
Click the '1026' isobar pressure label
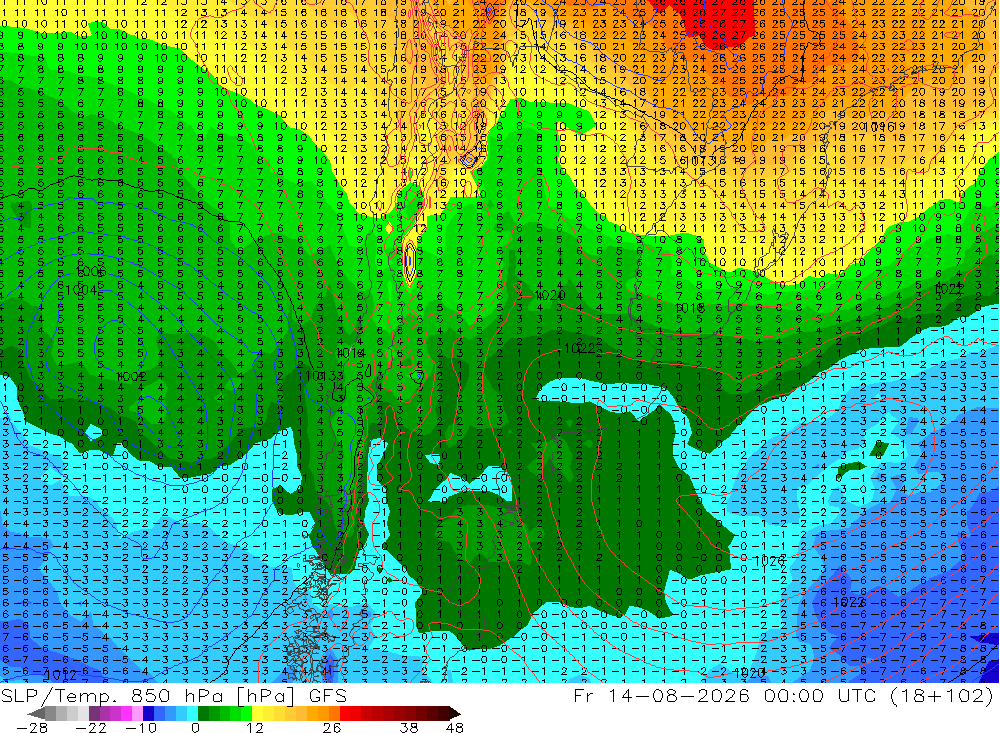770,561
